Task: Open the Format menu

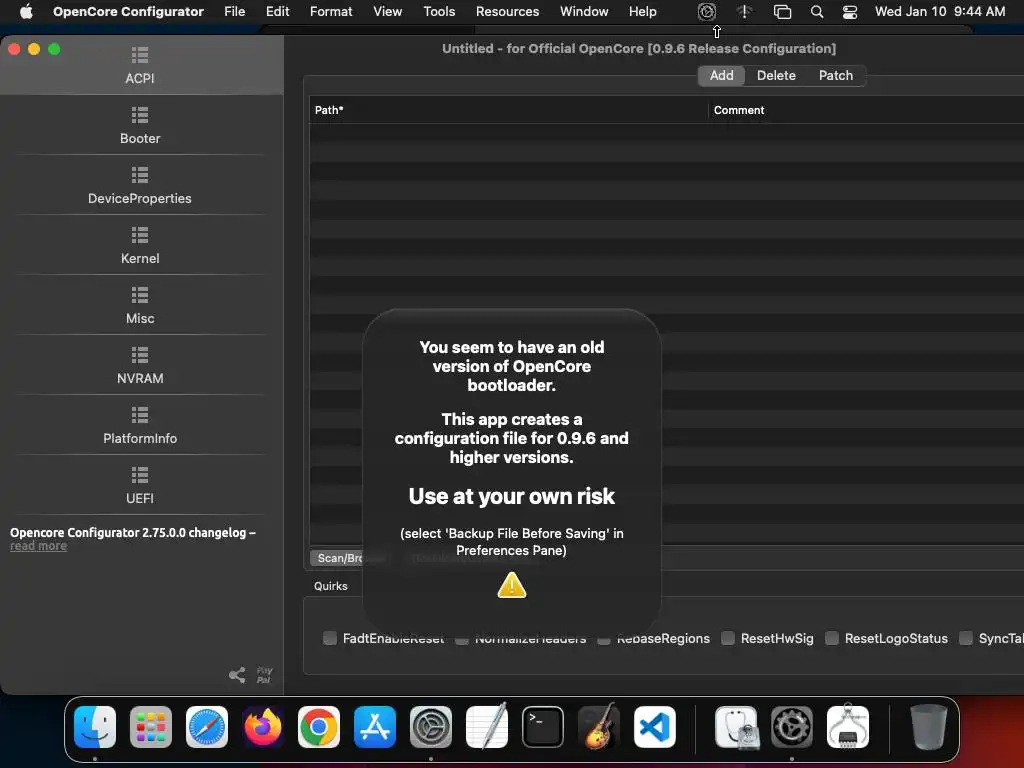Action: pos(331,12)
